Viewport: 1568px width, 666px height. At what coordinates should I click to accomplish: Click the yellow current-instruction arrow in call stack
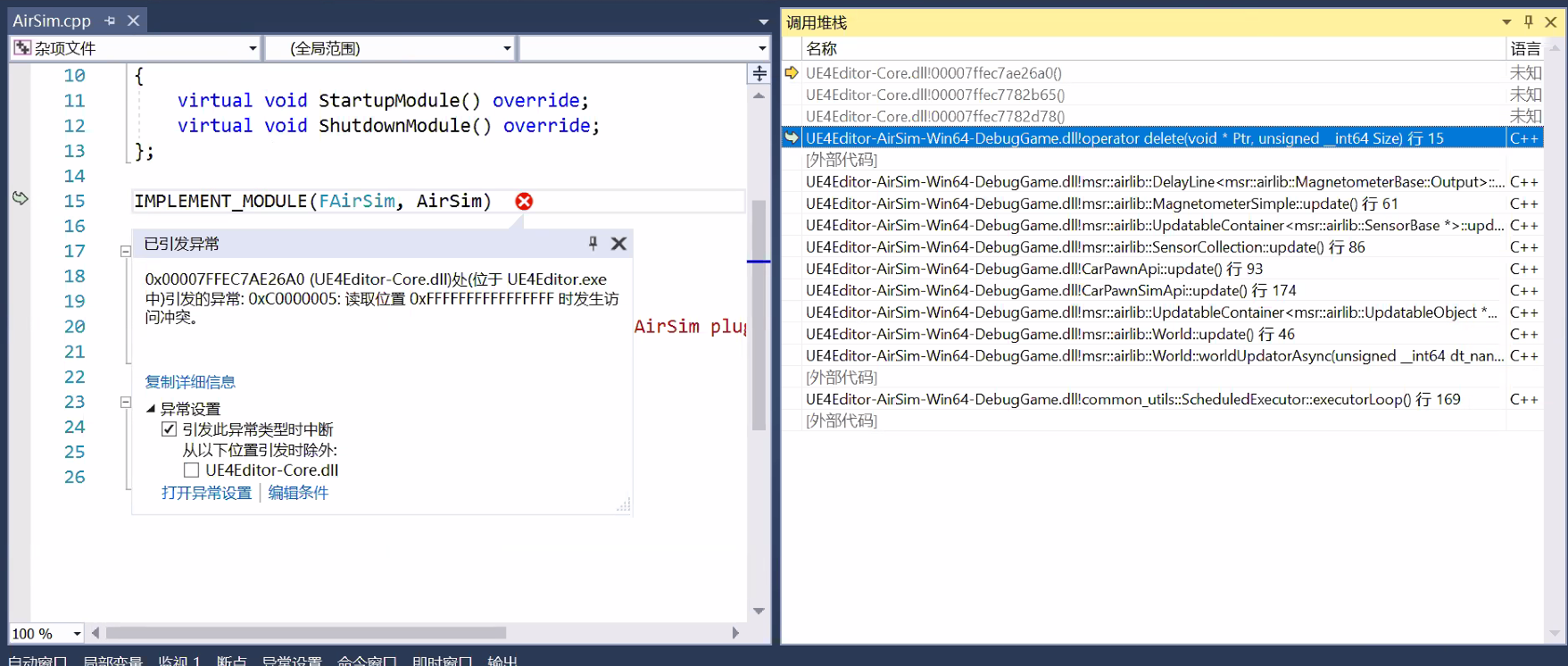pos(792,72)
